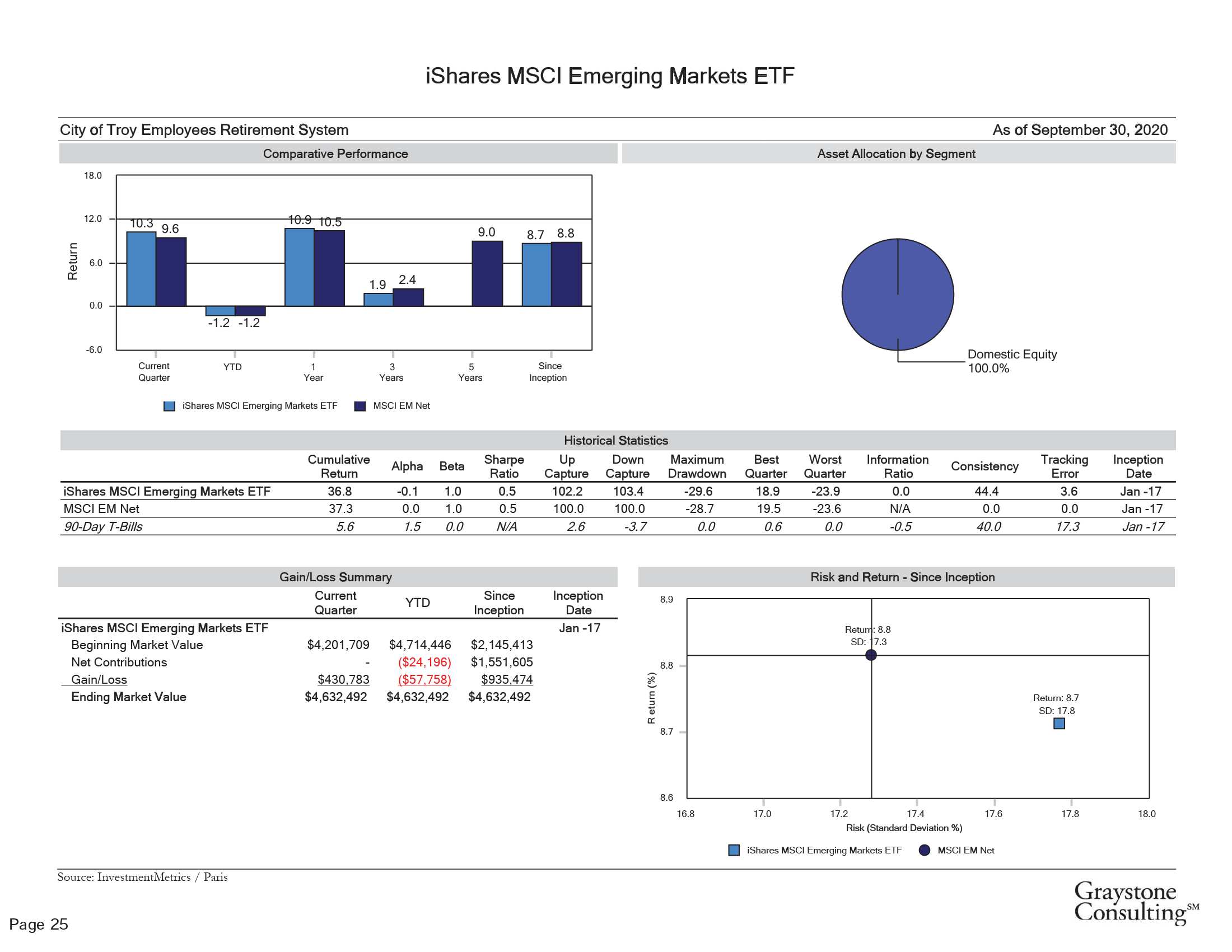The height and width of the screenshot is (952, 1232).
Task: Click the page title iShares MSCI Emerging Markets ETF
Action: [x=610, y=76]
